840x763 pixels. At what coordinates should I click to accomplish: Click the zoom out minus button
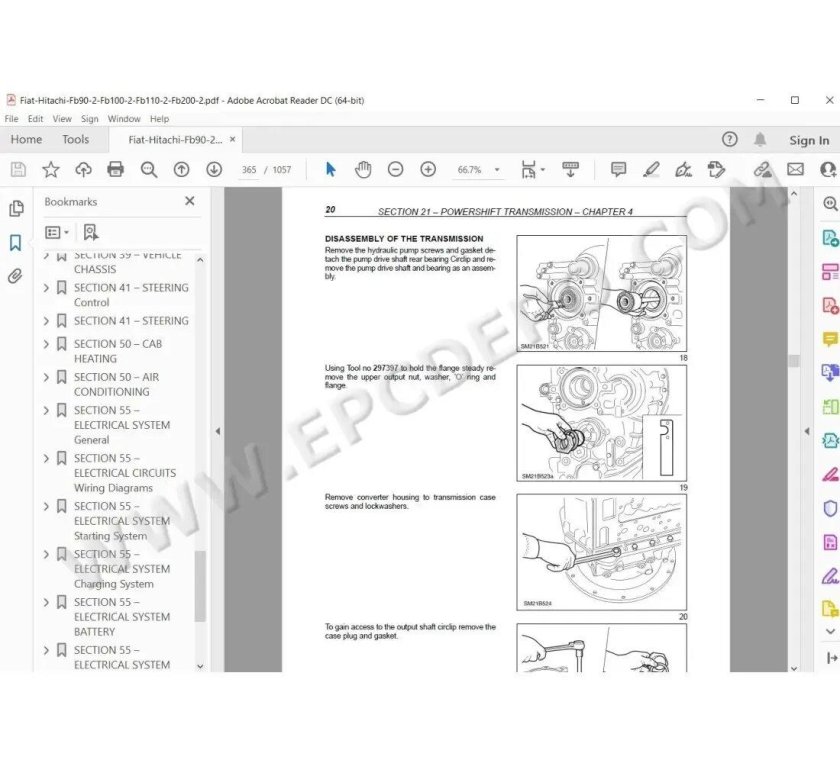pyautogui.click(x=395, y=169)
